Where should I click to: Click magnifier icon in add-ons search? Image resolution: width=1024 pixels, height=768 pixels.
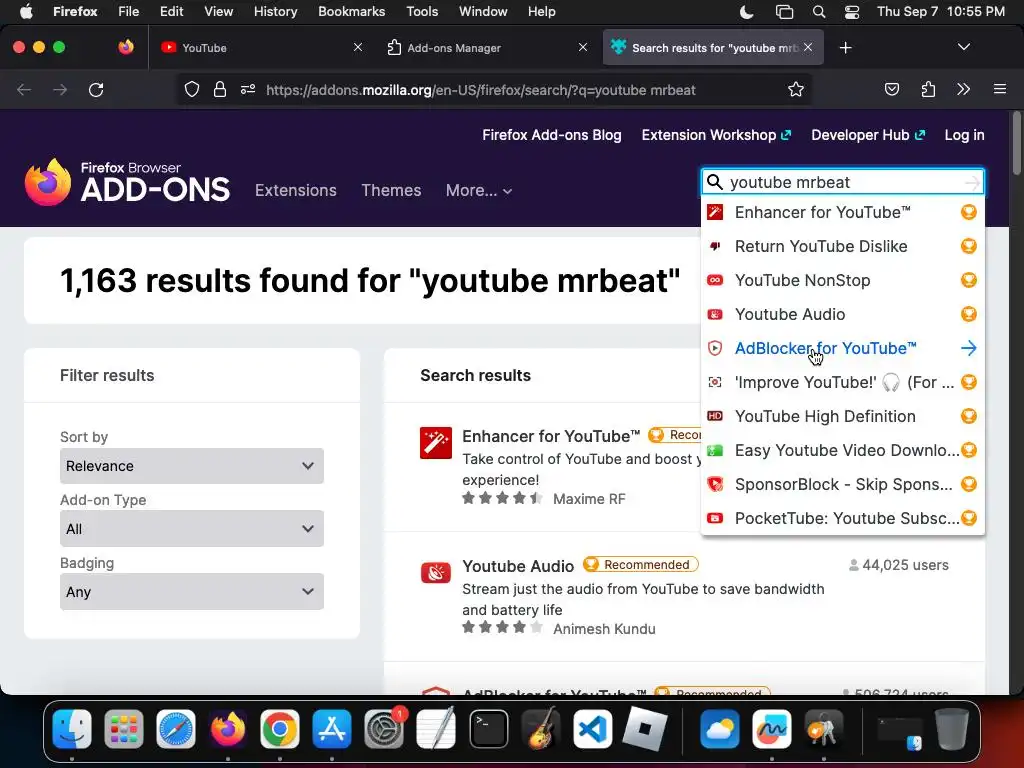[715, 182]
